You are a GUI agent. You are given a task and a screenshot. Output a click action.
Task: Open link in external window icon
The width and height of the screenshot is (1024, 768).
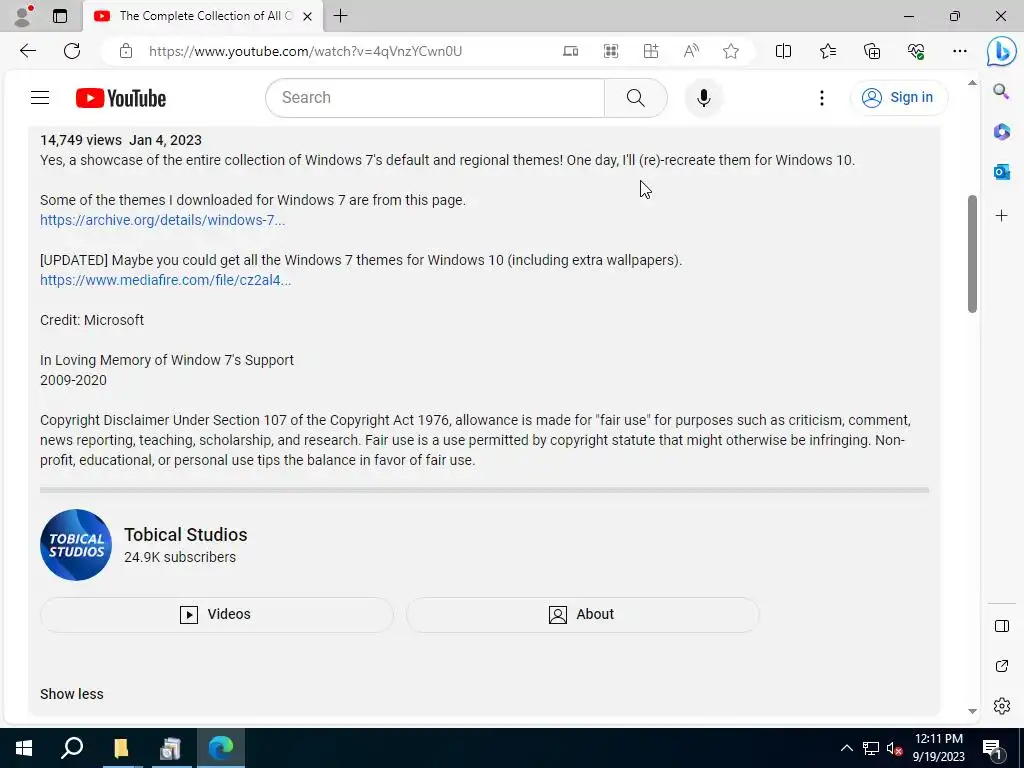coord(1001,666)
